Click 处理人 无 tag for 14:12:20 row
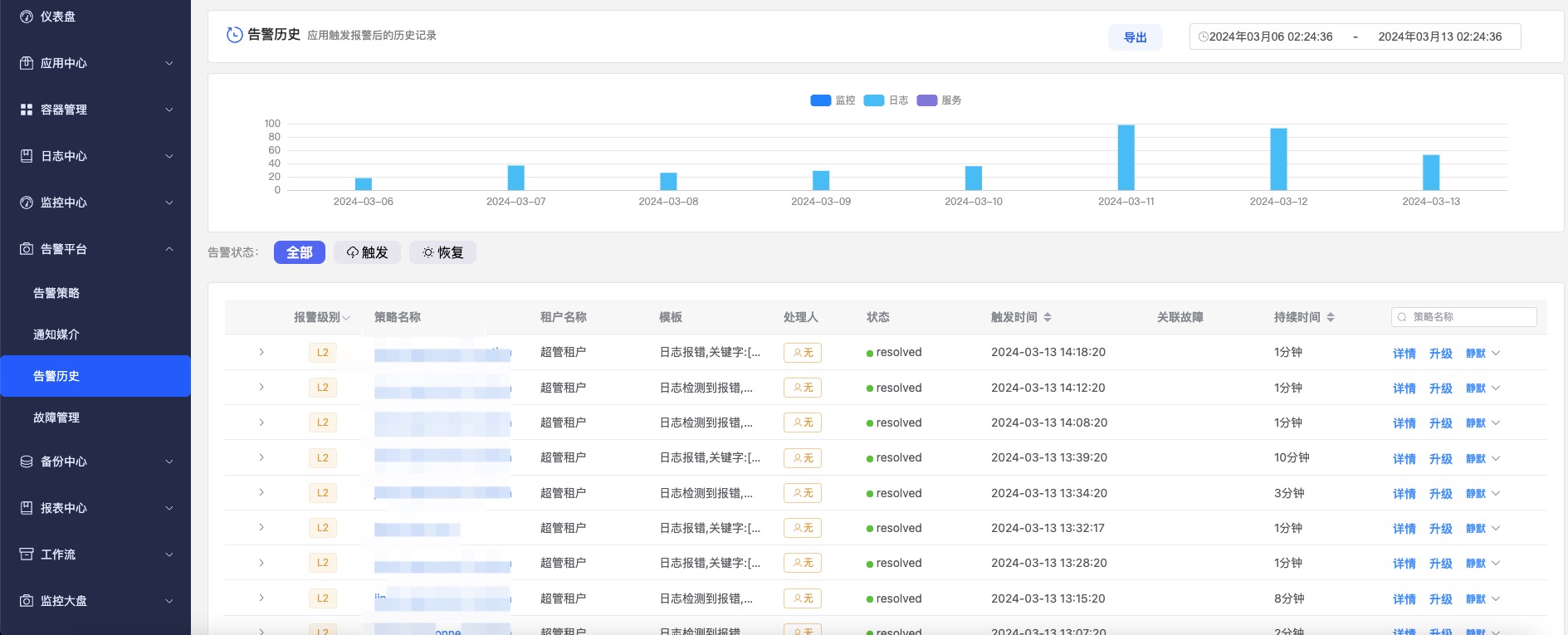This screenshot has width=1568, height=635. point(803,388)
